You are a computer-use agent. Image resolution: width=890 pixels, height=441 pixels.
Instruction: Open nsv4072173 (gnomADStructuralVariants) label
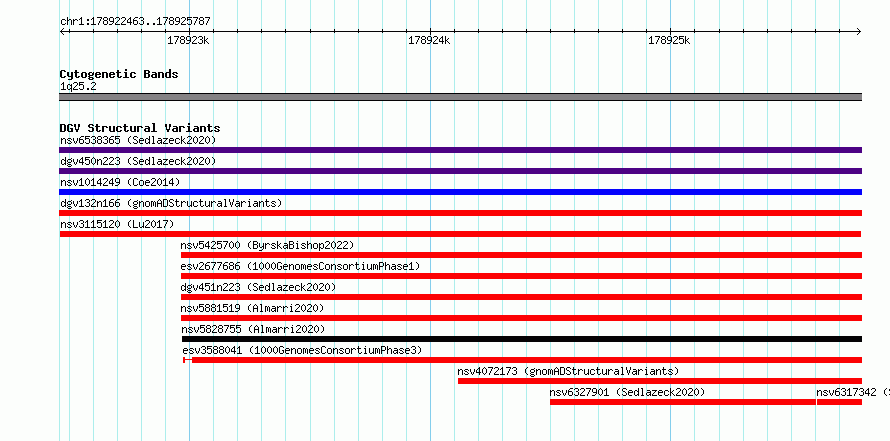pyautogui.click(x=568, y=371)
